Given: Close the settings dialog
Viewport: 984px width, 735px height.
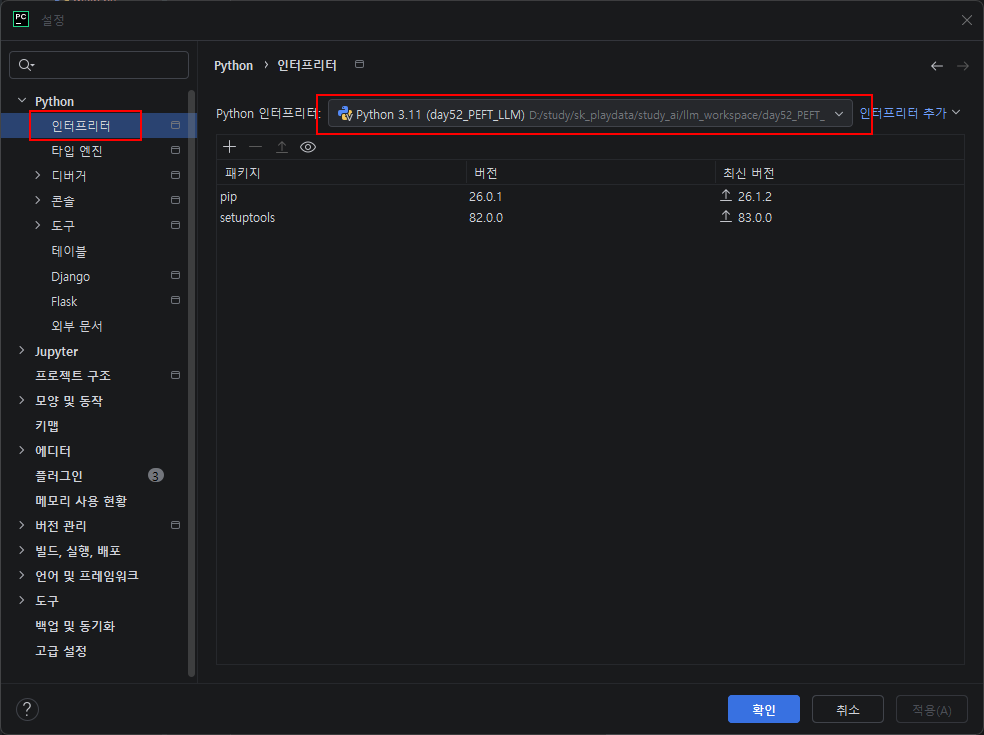Looking at the screenshot, I should (966, 20).
